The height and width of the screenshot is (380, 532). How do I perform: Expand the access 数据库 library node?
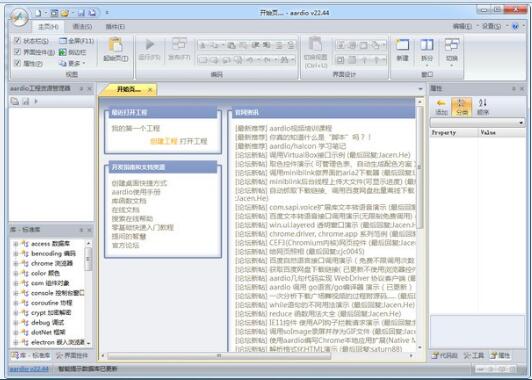(16, 244)
